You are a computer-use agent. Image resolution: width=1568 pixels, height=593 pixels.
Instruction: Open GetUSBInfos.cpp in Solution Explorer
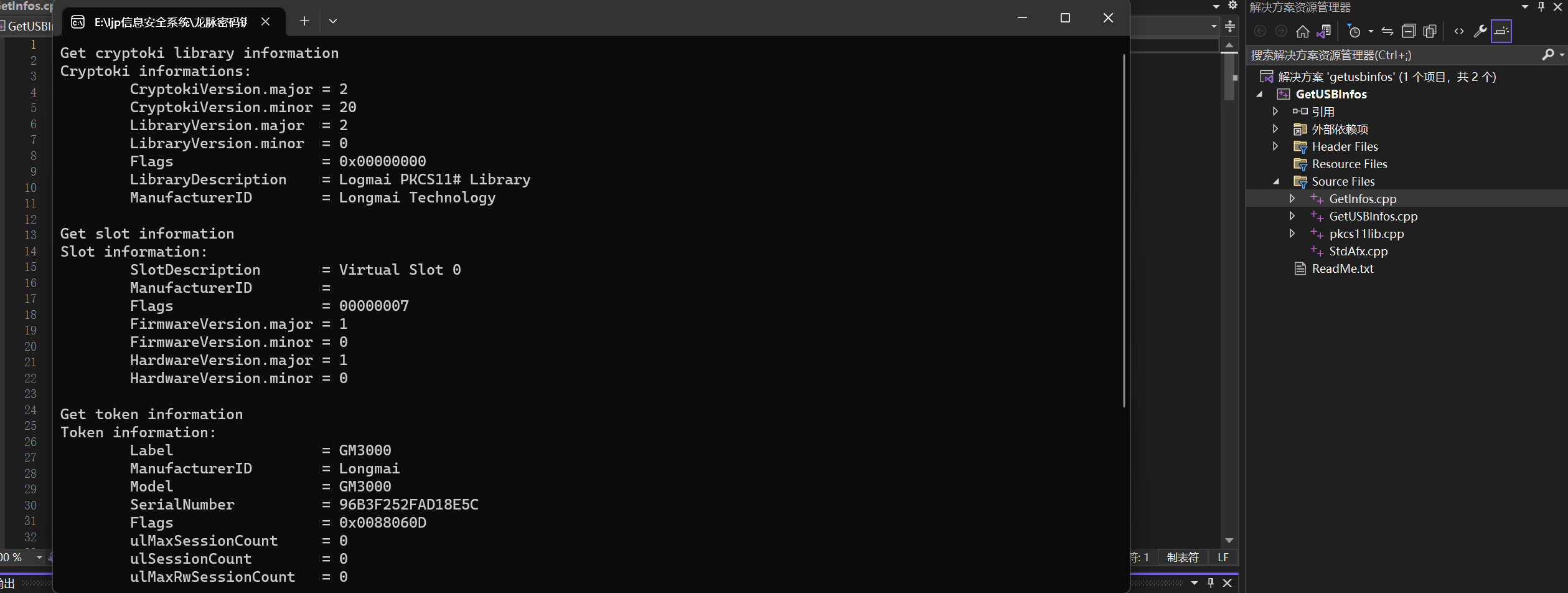click(x=1373, y=216)
